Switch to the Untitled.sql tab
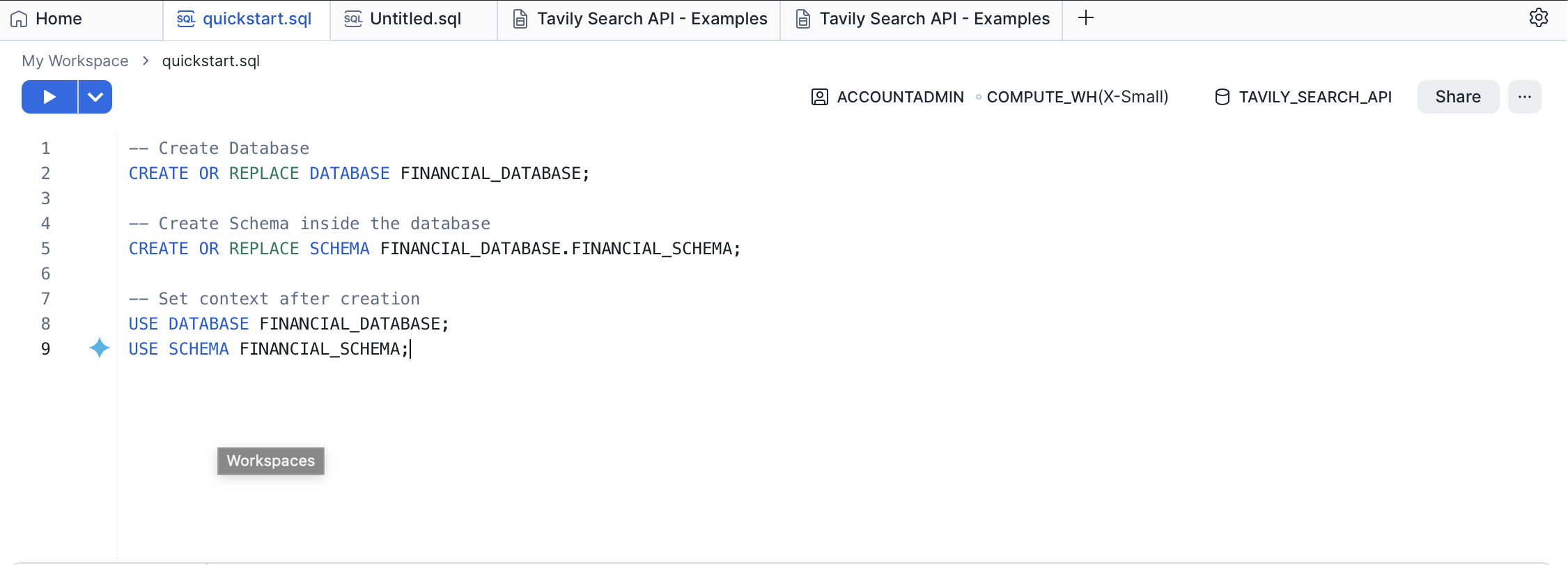 [414, 19]
